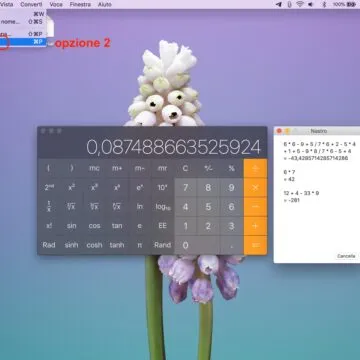Screen dimensions: 360x360
Task: Click the x factorial key
Action: tap(49, 226)
